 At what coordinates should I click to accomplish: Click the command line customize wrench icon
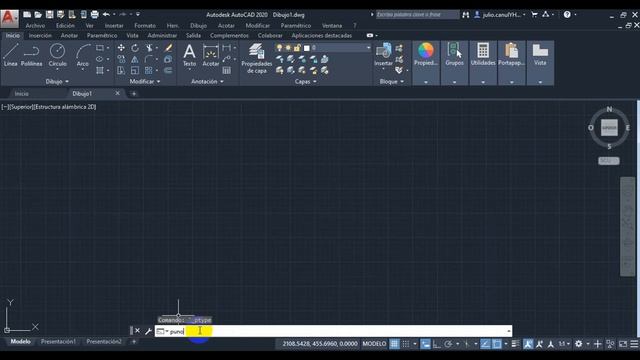tap(148, 331)
